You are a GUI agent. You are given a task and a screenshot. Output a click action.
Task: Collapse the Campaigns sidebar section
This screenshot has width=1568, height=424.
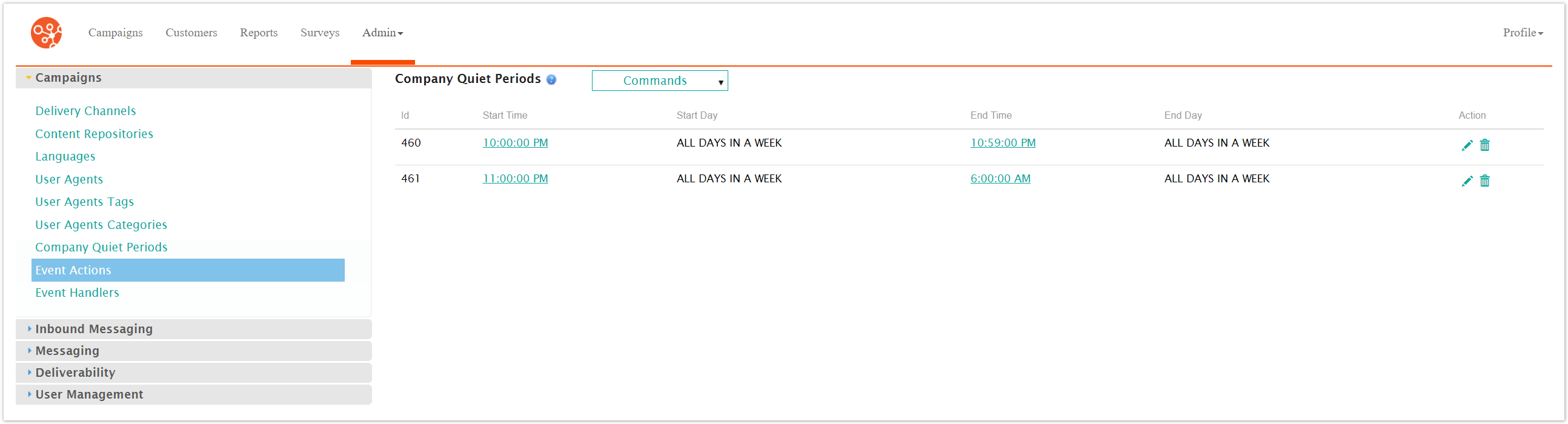[x=68, y=78]
